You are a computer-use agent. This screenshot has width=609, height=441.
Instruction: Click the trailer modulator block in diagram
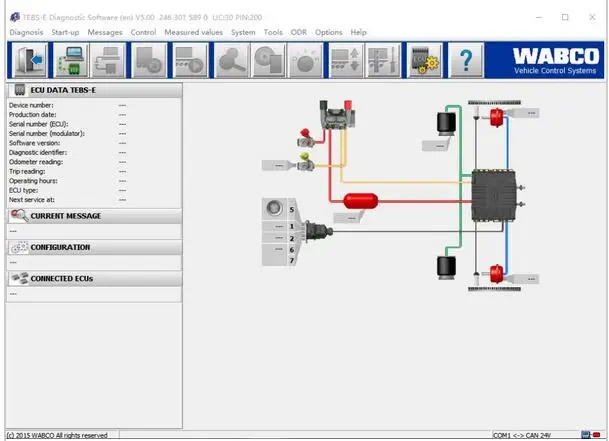coord(494,195)
